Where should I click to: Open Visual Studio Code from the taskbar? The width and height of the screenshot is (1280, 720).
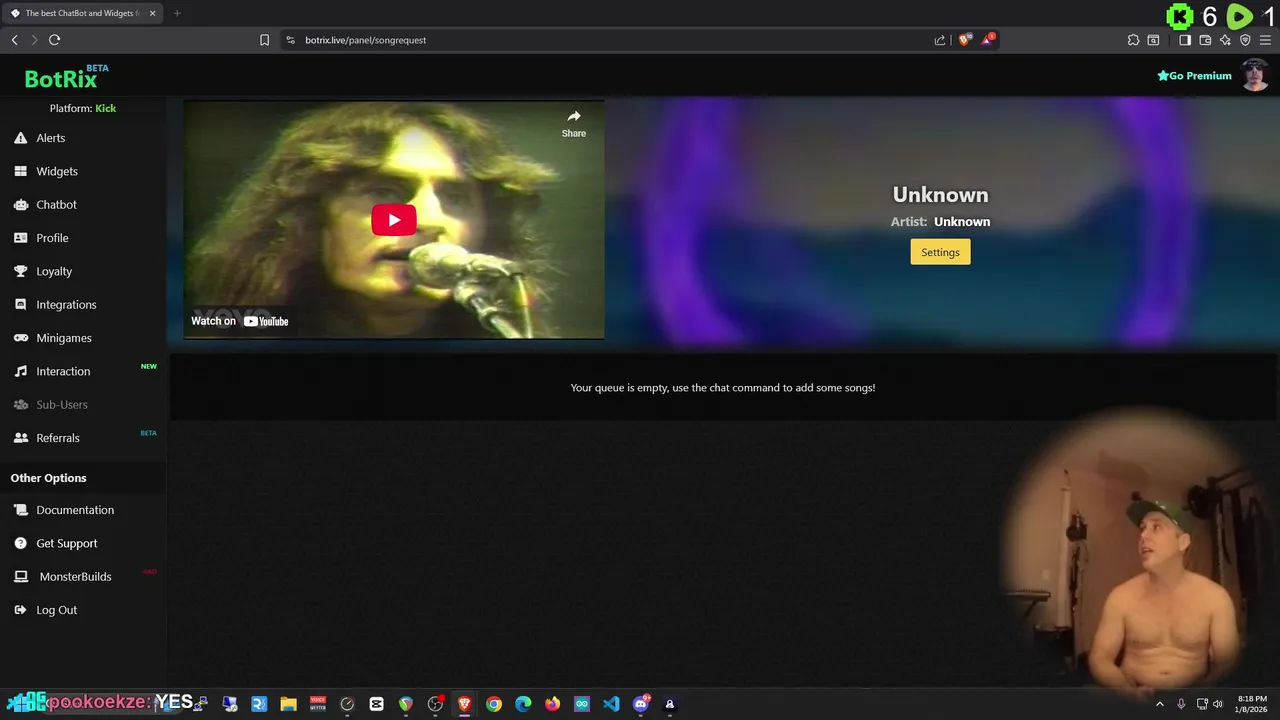(x=611, y=704)
